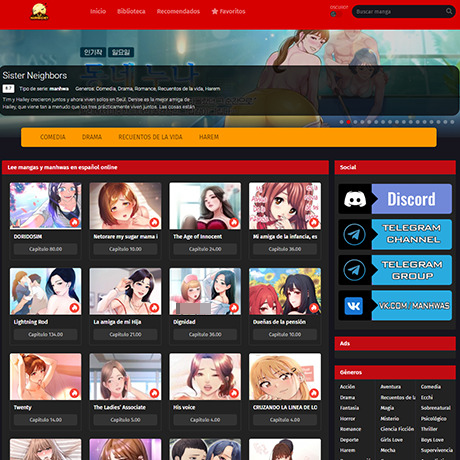
Task: Open the Telegram Channel banner
Action: point(395,234)
